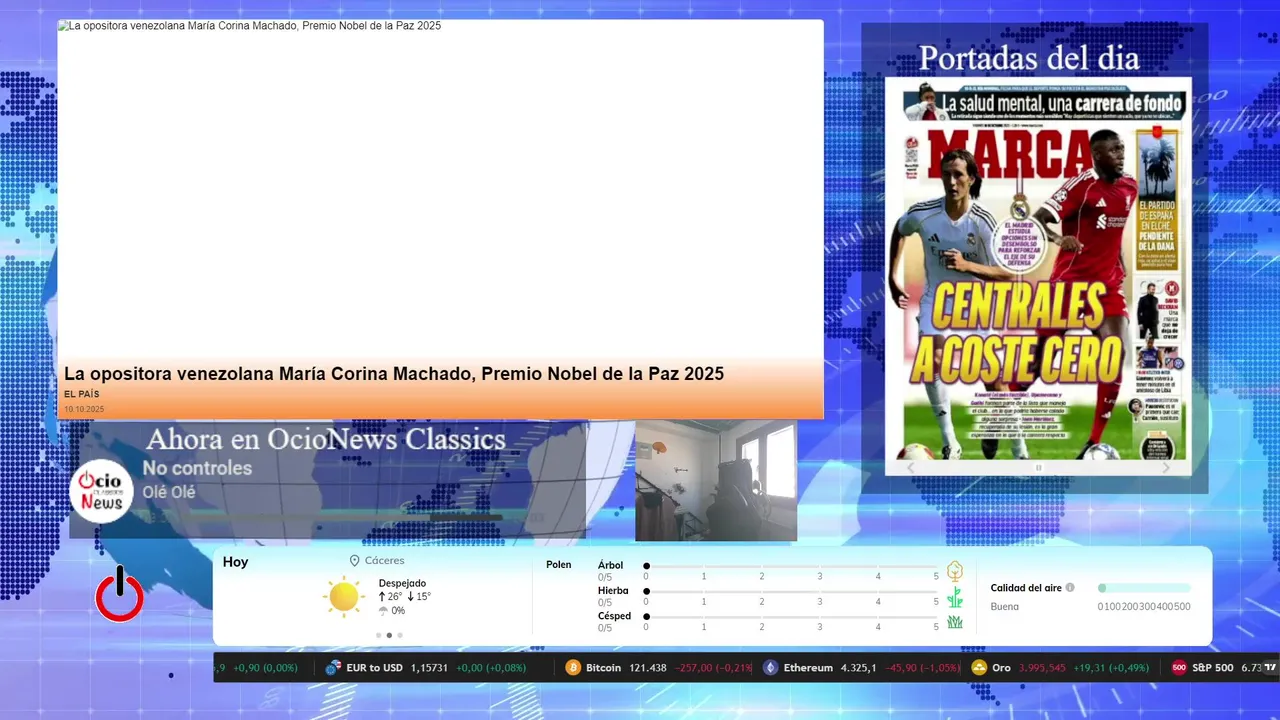Open the Calidad del aire info icon
This screenshot has height=720, width=1280.
pos(1070,588)
